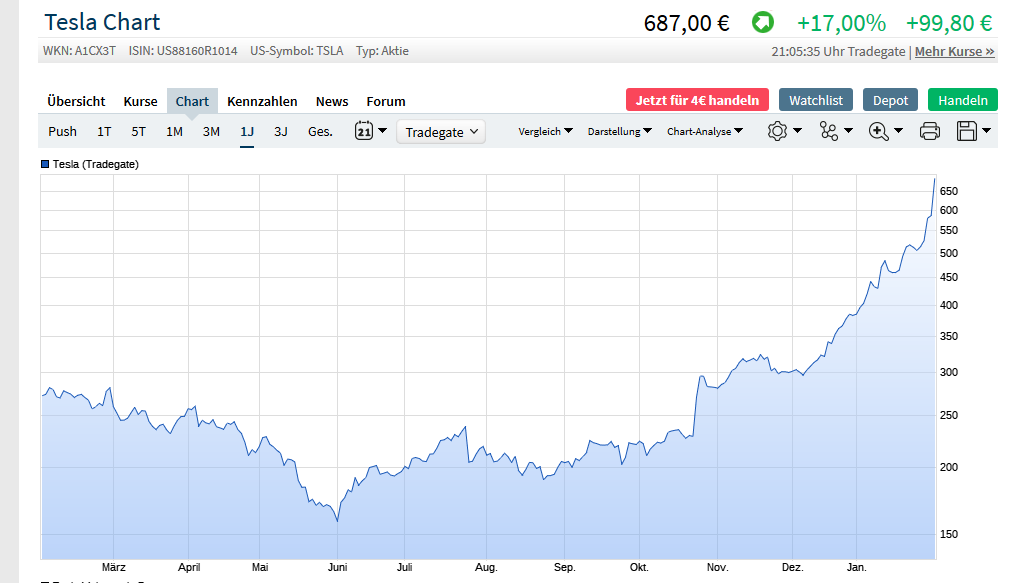Expand the Tradegate exchange selector
This screenshot has height=583, width=1012.
440,131
